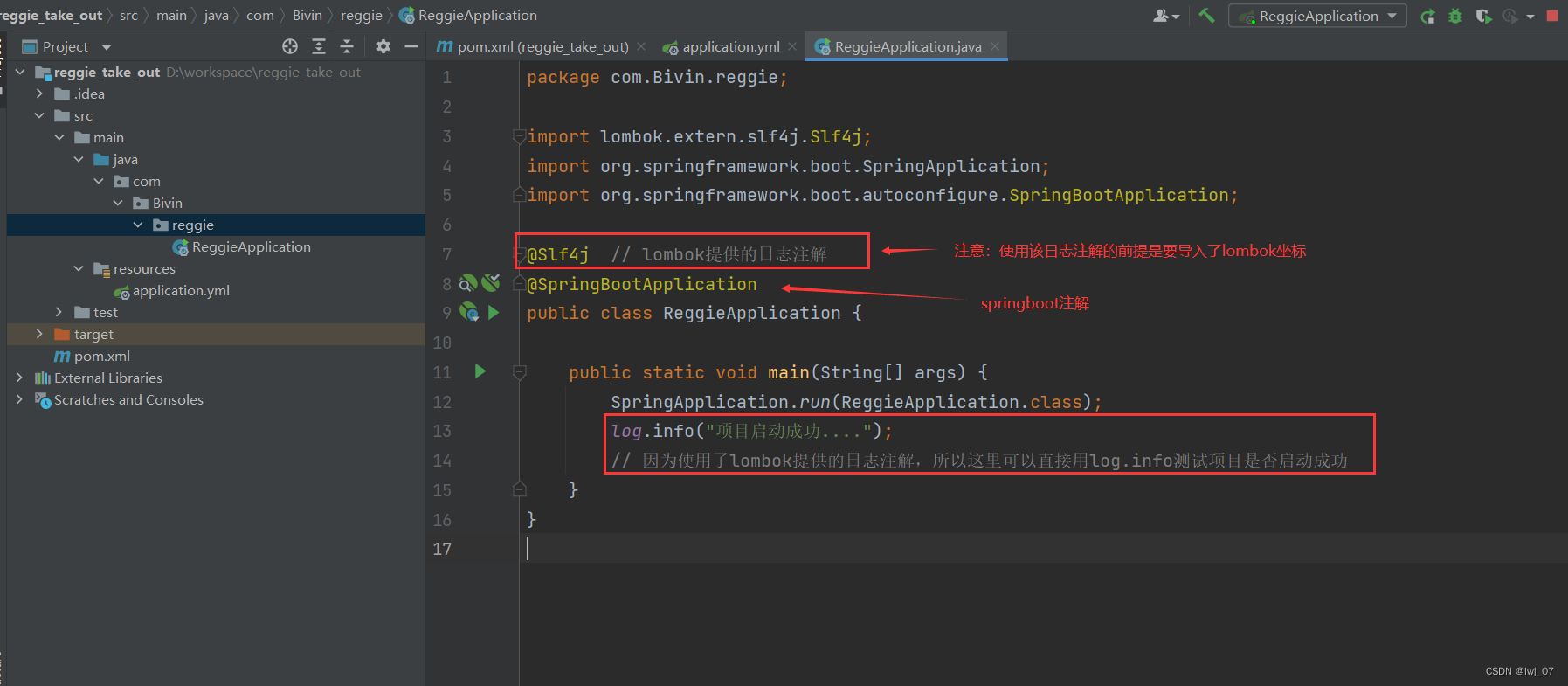Run with Coverage shield icon

pos(1483,16)
